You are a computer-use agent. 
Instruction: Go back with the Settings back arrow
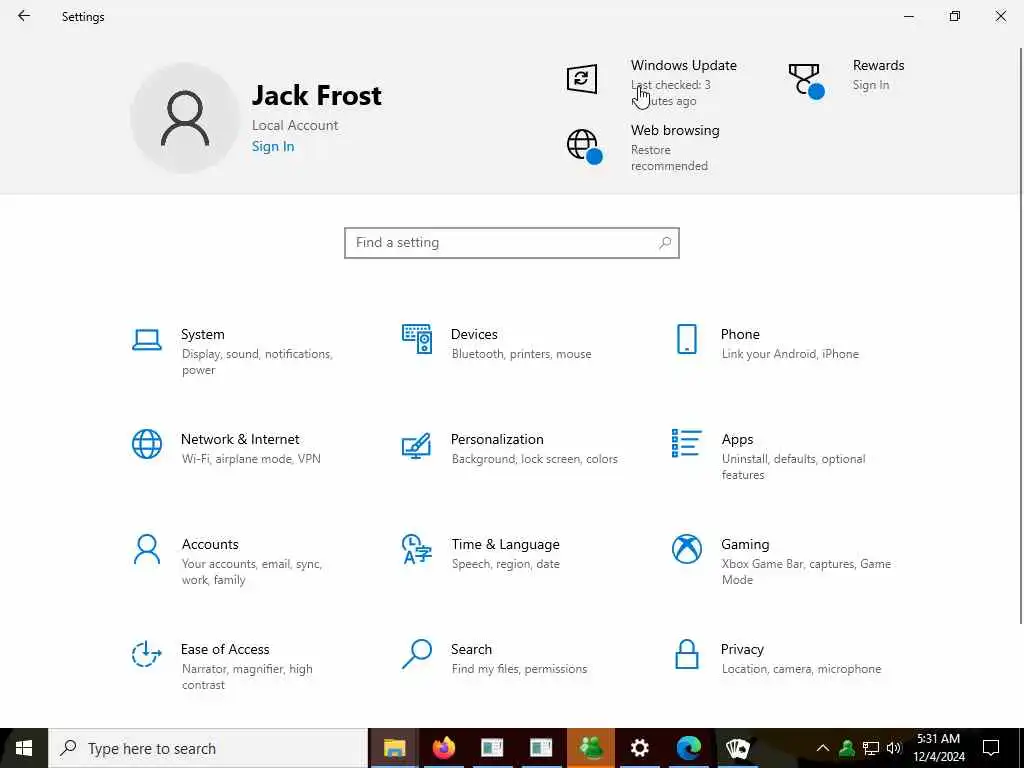[x=24, y=16]
